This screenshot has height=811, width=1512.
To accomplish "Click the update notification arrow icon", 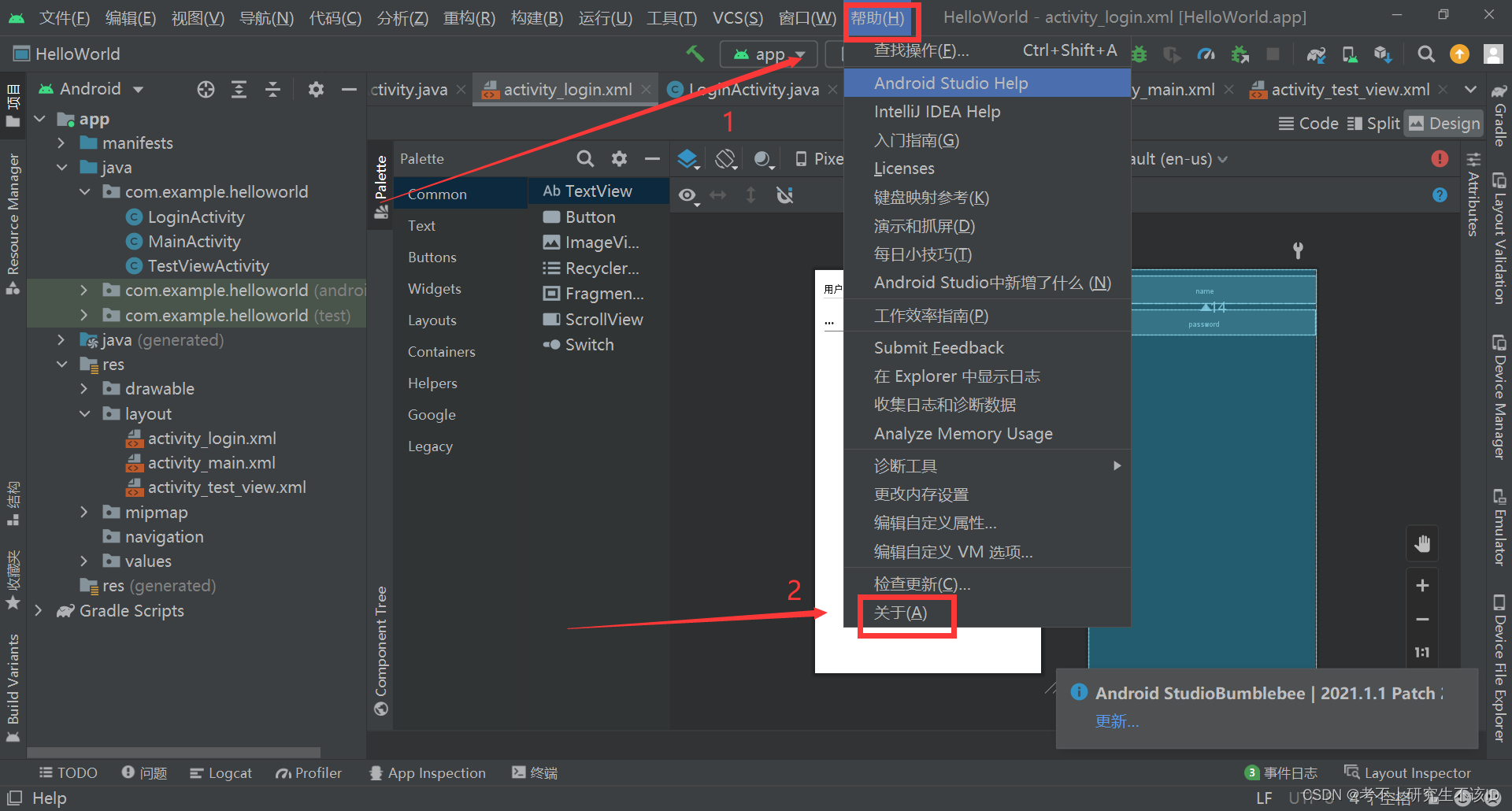I will pos(1459,54).
